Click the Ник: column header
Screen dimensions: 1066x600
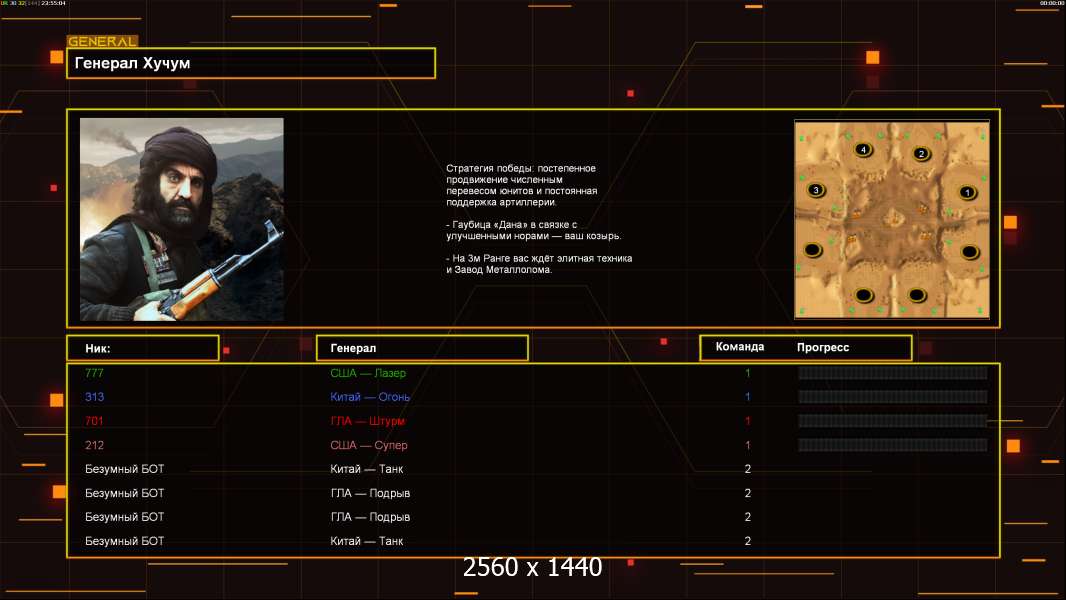(142, 348)
